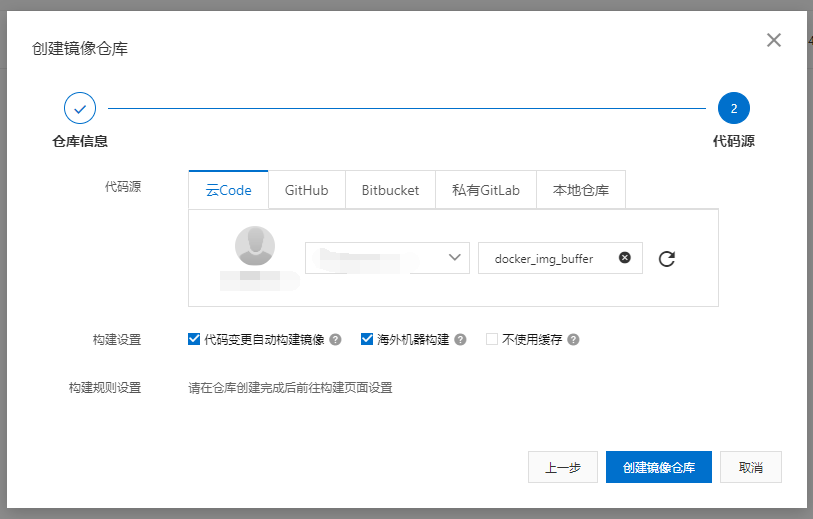The height and width of the screenshot is (519, 813).
Task: Click help icon next to 不使用缓存
Action: (573, 340)
